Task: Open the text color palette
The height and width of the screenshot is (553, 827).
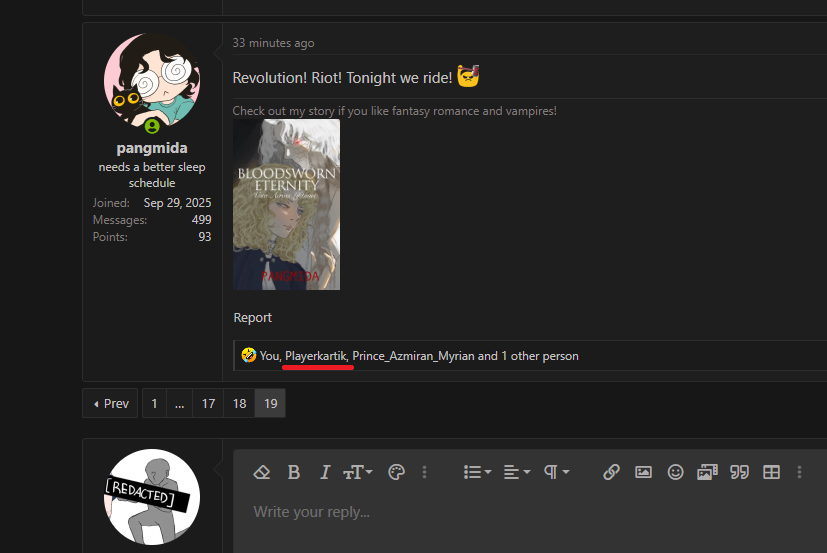Action: coord(395,472)
